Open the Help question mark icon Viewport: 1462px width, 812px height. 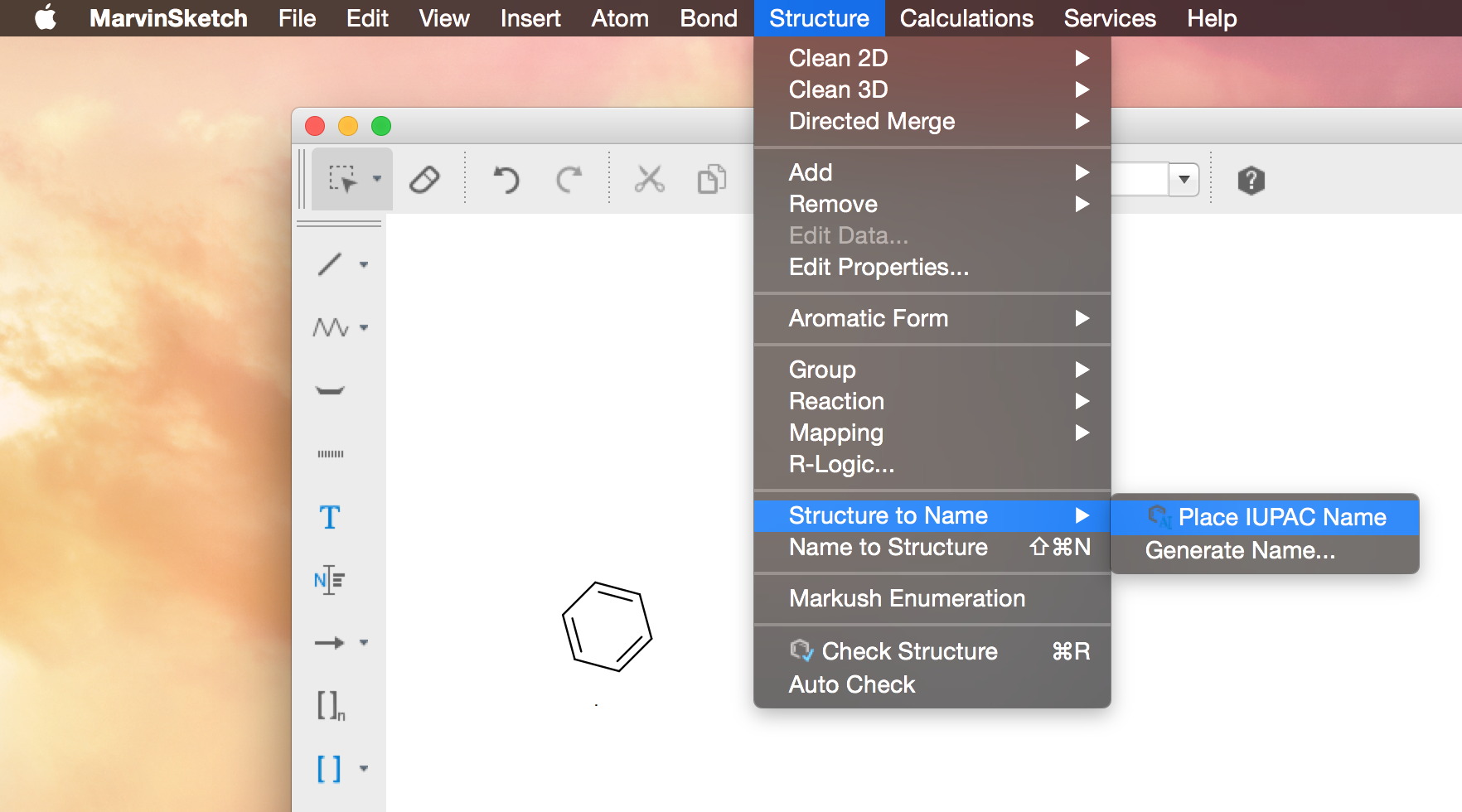1251,180
